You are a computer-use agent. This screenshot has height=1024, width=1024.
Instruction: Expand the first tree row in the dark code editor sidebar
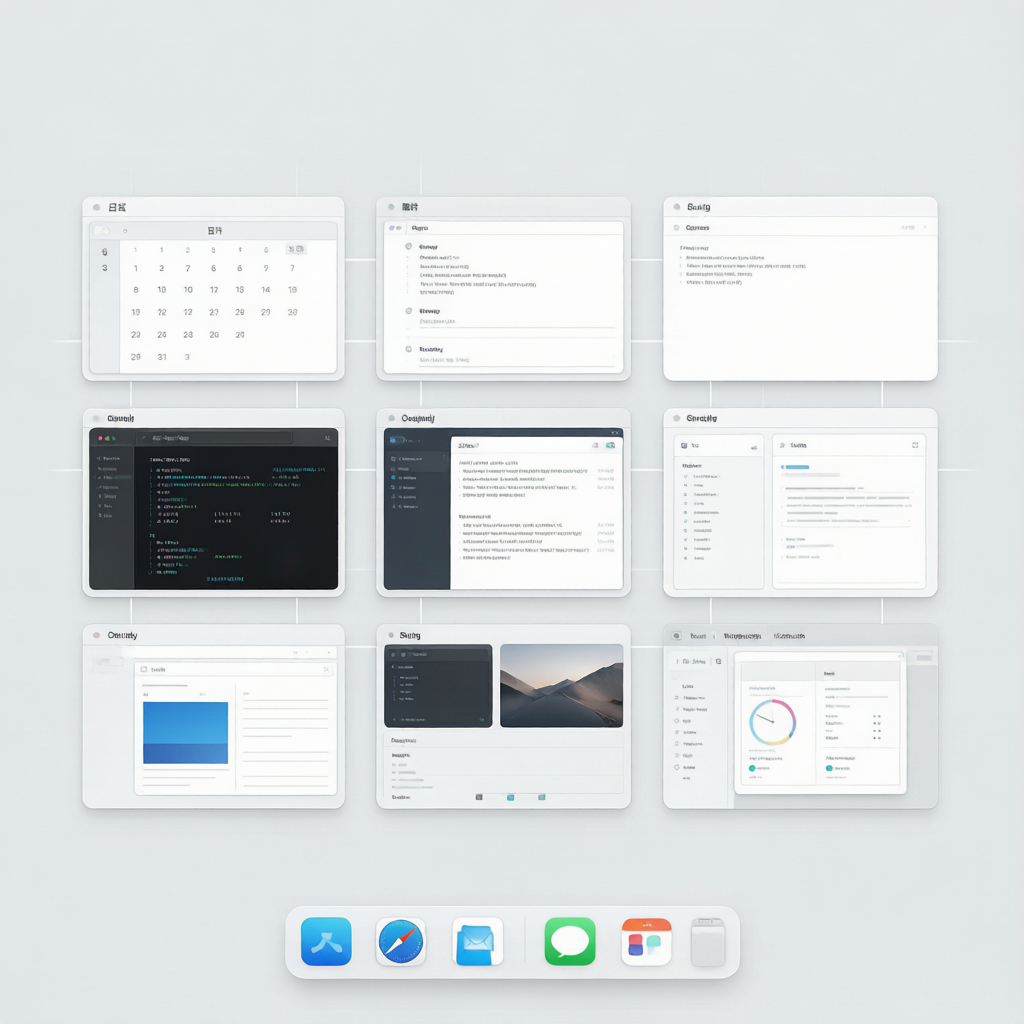click(110, 458)
